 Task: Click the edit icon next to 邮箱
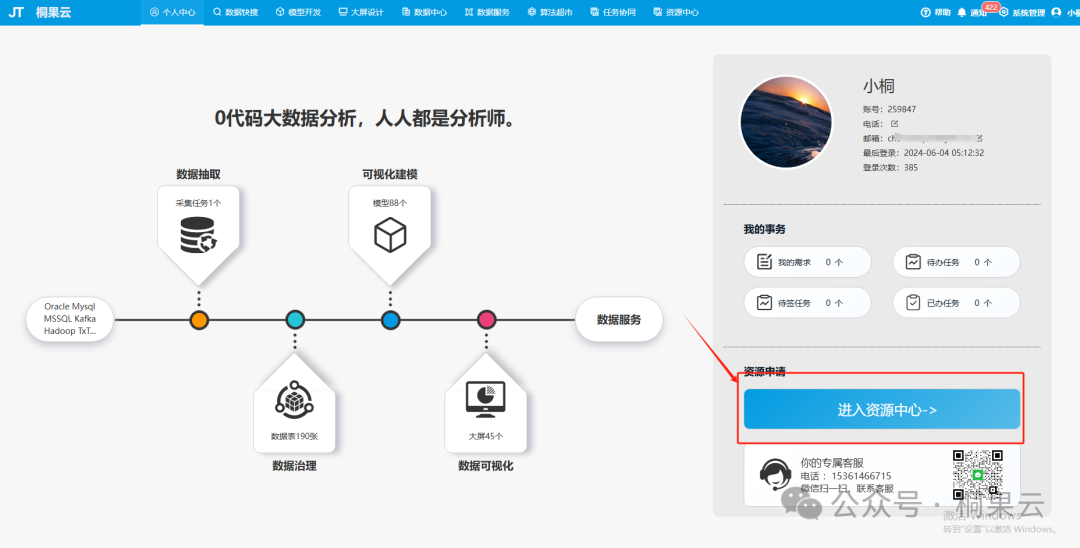click(980, 137)
